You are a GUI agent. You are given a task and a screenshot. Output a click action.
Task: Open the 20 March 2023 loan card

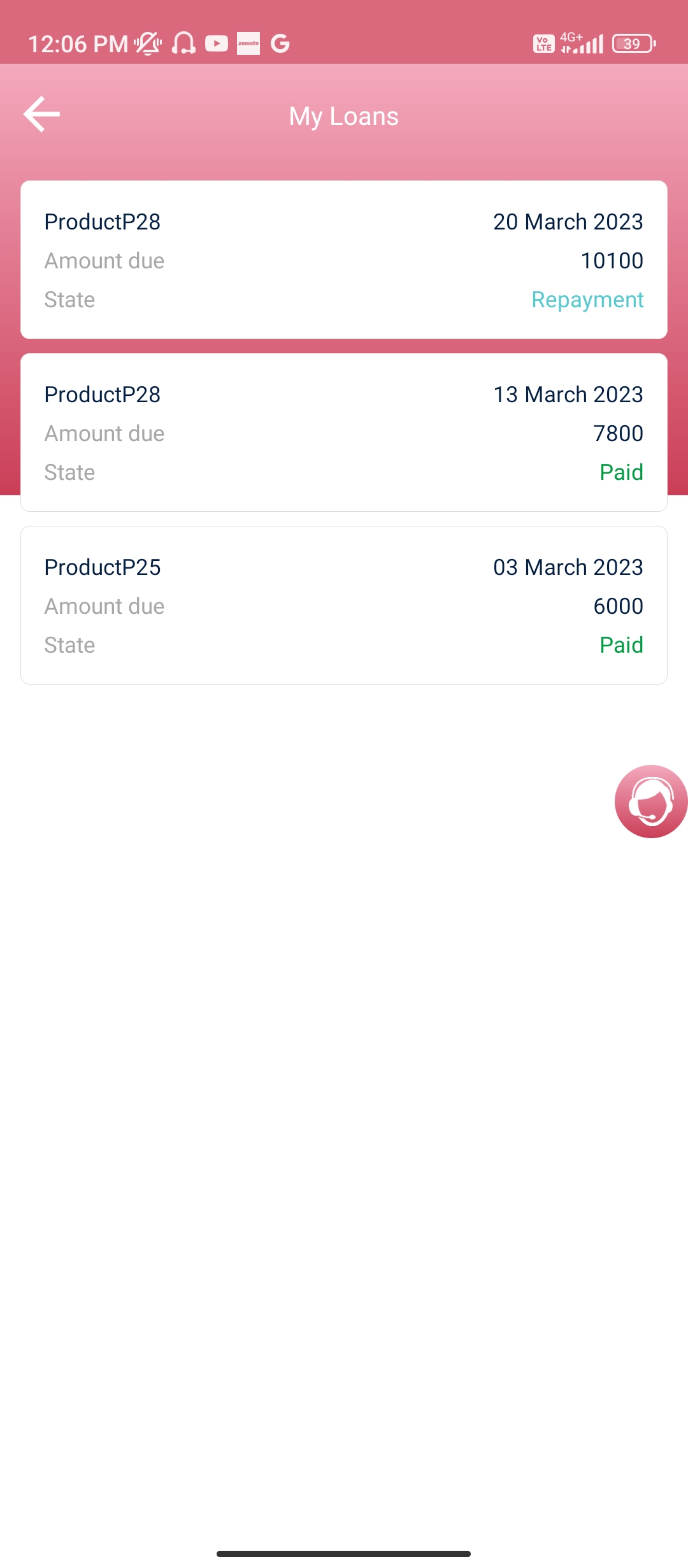344,259
